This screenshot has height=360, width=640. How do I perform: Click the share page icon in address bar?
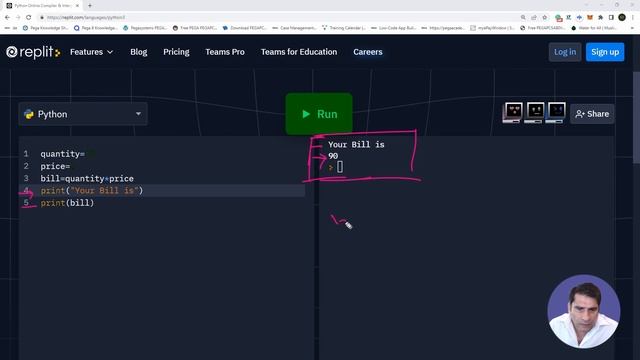pyautogui.click(x=534, y=18)
